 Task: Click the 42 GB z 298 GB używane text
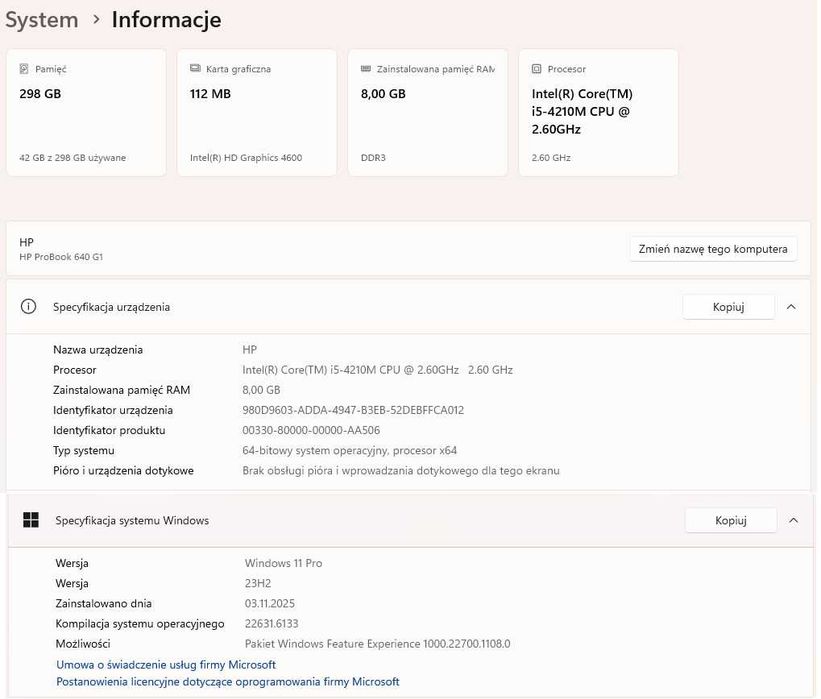[73, 158]
